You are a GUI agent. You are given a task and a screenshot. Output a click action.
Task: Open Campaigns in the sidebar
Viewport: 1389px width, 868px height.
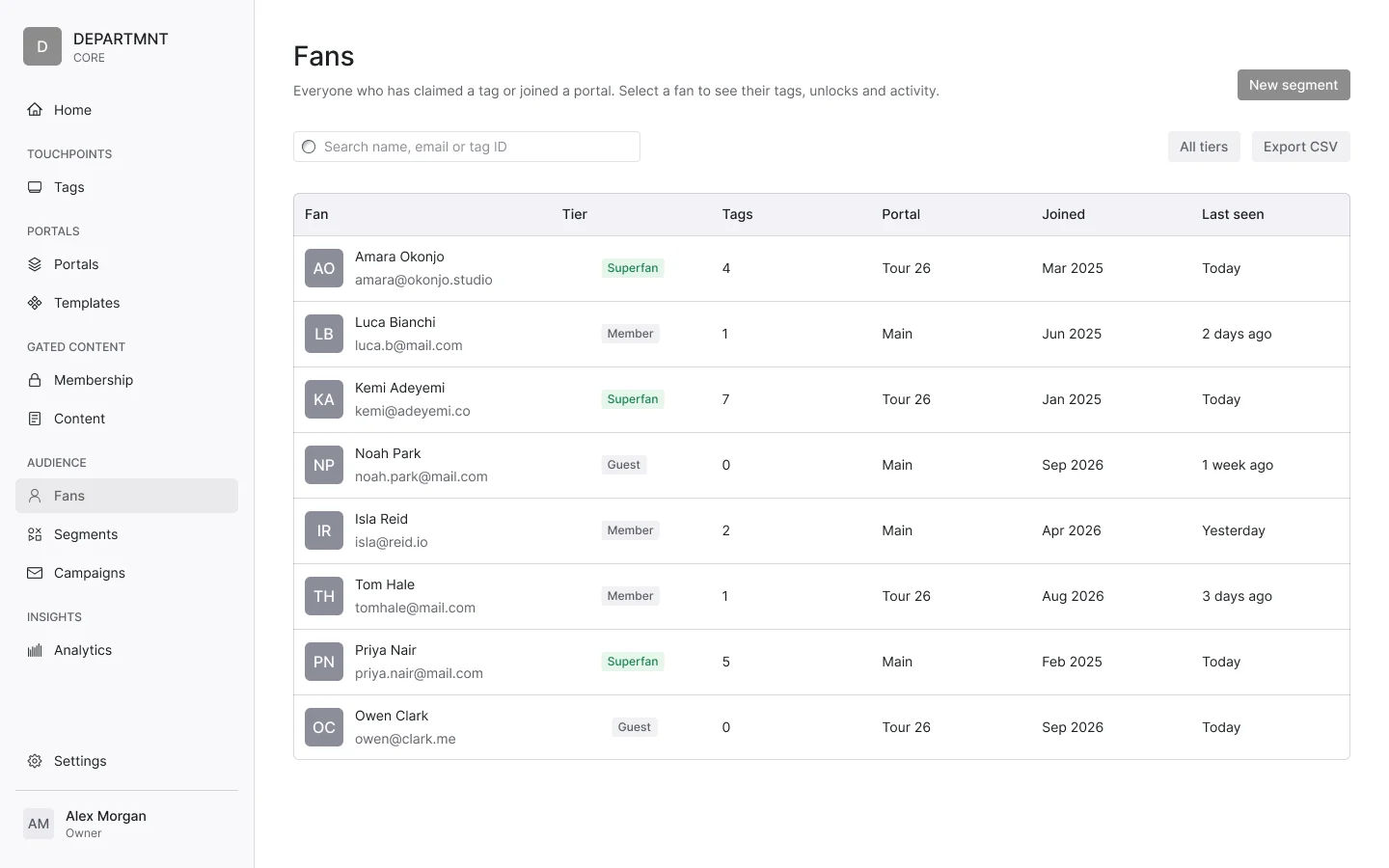pos(126,573)
